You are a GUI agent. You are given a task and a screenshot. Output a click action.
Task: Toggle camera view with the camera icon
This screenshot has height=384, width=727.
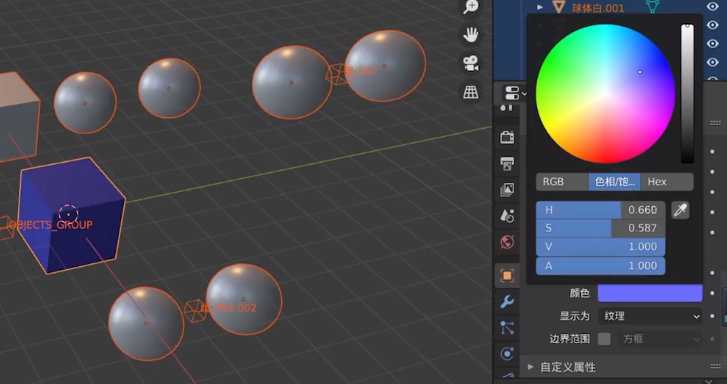coord(471,64)
